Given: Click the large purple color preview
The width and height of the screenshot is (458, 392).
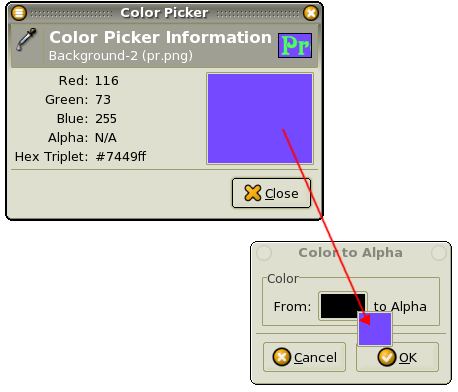Looking at the screenshot, I should coord(260,119).
